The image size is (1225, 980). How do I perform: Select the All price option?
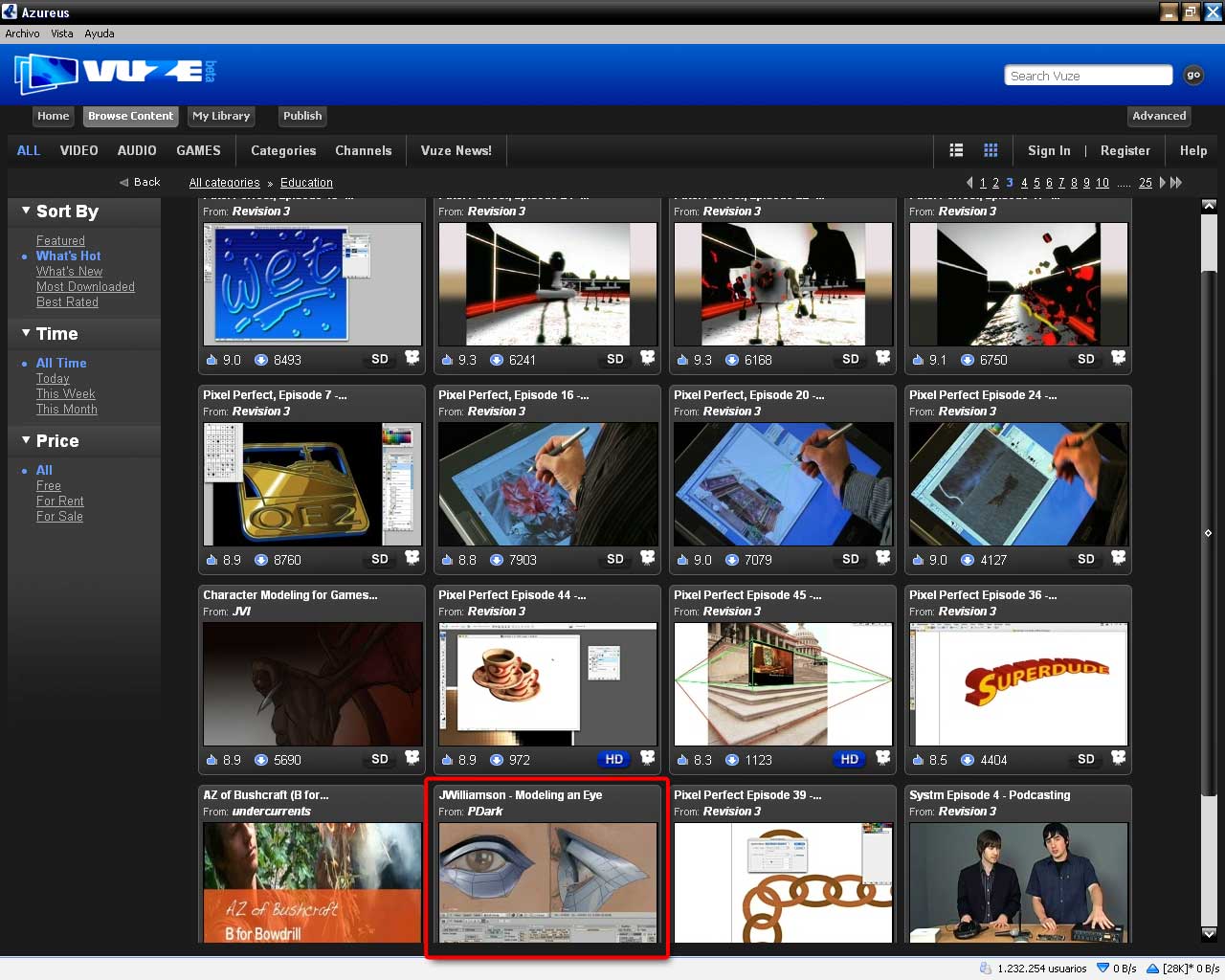point(44,471)
